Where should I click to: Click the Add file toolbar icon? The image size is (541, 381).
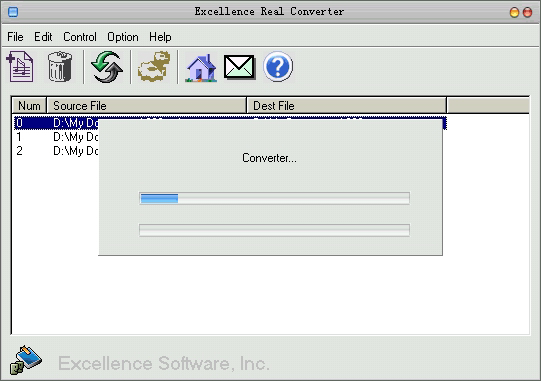pos(20,66)
